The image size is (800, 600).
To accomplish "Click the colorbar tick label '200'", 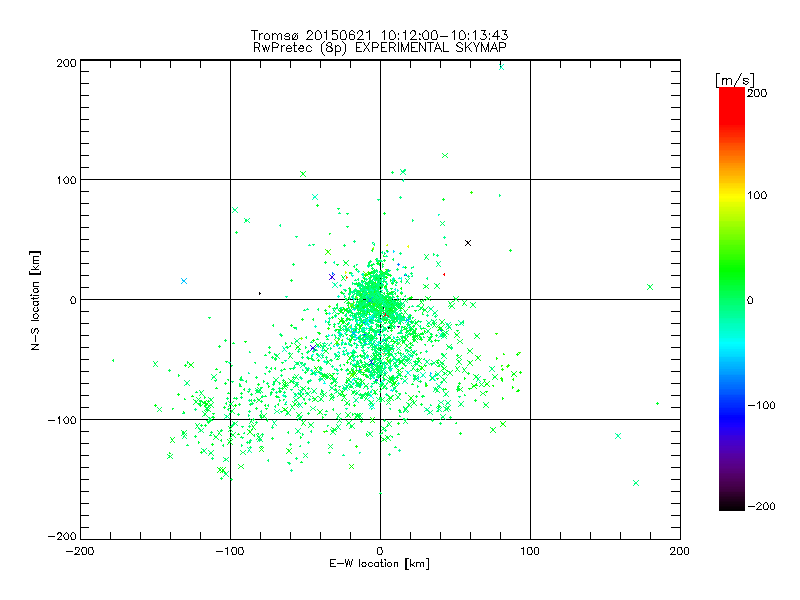I will point(757,93).
